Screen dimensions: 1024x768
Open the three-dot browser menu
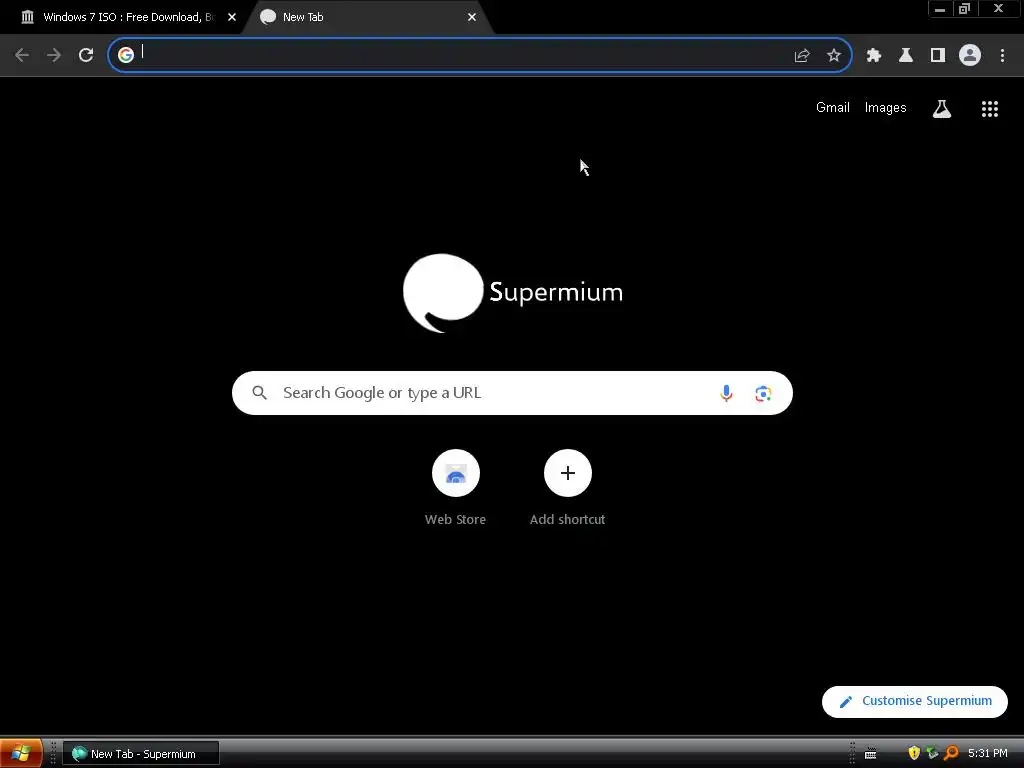click(x=1002, y=56)
